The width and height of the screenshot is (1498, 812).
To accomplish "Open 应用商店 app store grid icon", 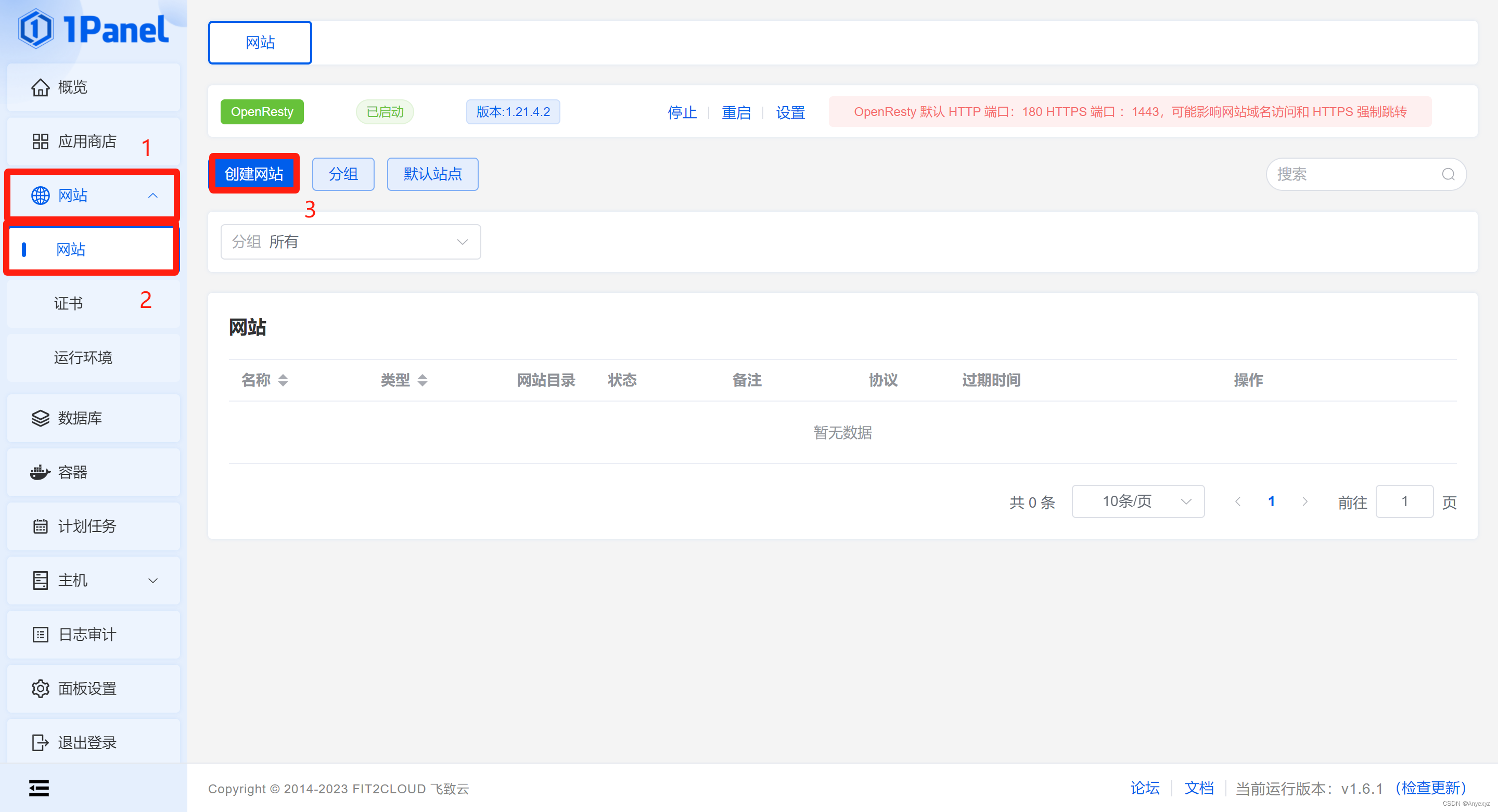I will click(40, 141).
